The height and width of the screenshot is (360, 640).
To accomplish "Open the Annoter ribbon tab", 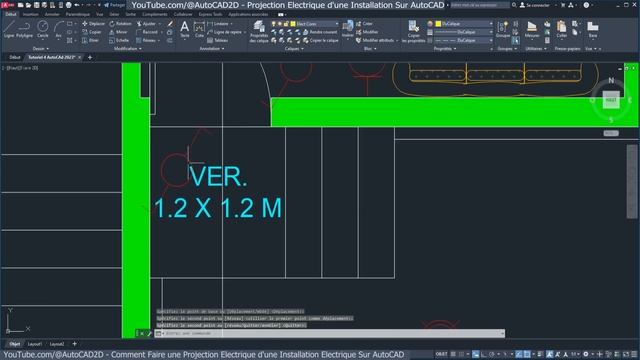I will pyautogui.click(x=52, y=14).
